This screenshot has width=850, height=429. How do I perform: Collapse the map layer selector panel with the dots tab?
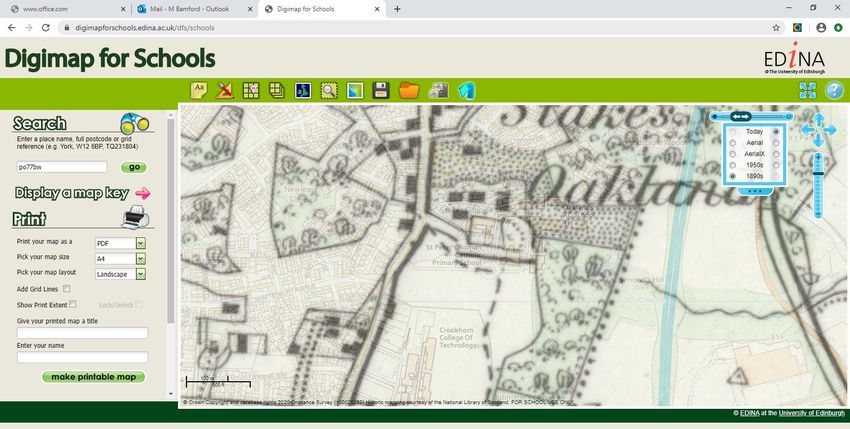click(755, 191)
